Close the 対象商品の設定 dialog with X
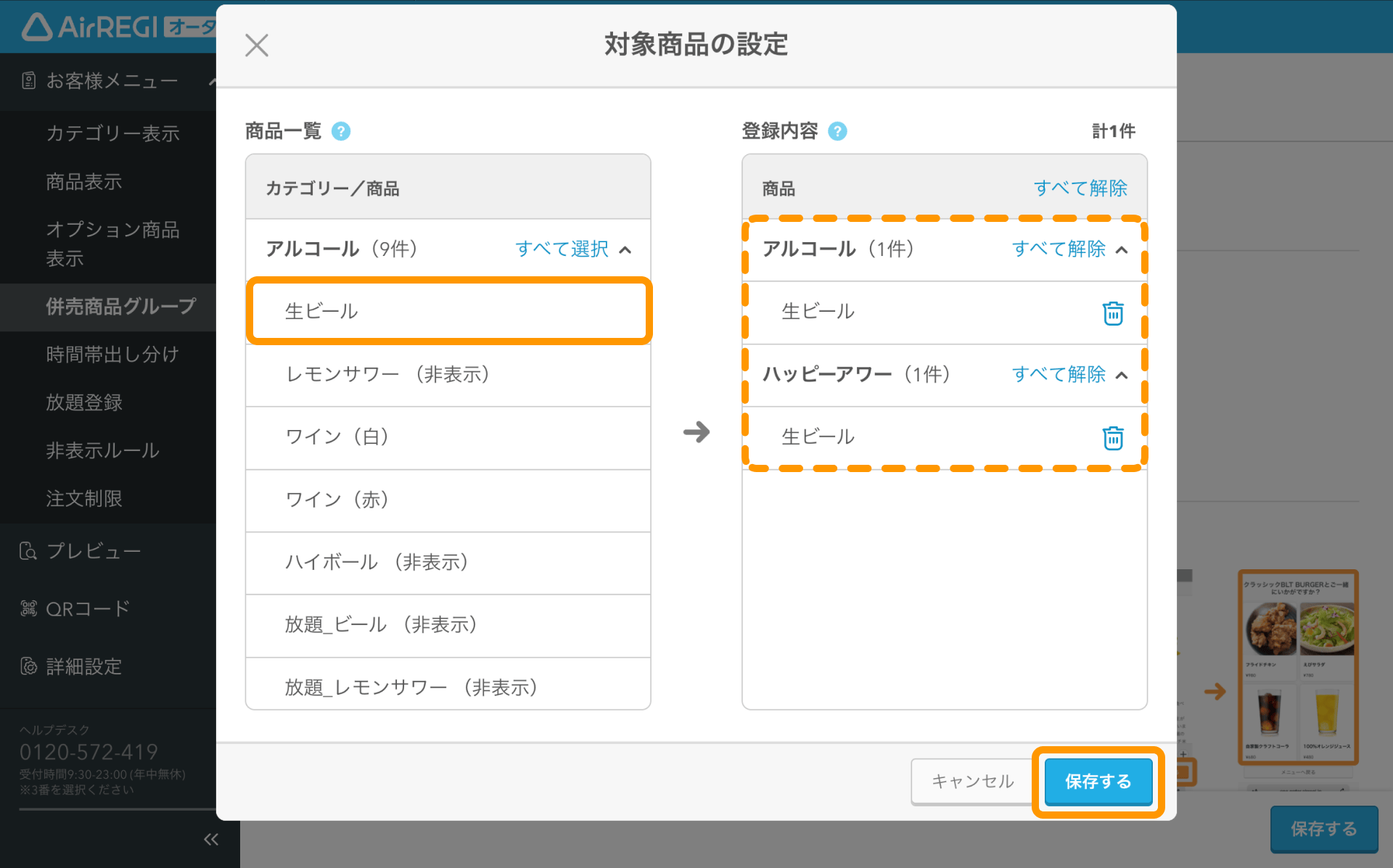The width and height of the screenshot is (1393, 868). (257, 45)
